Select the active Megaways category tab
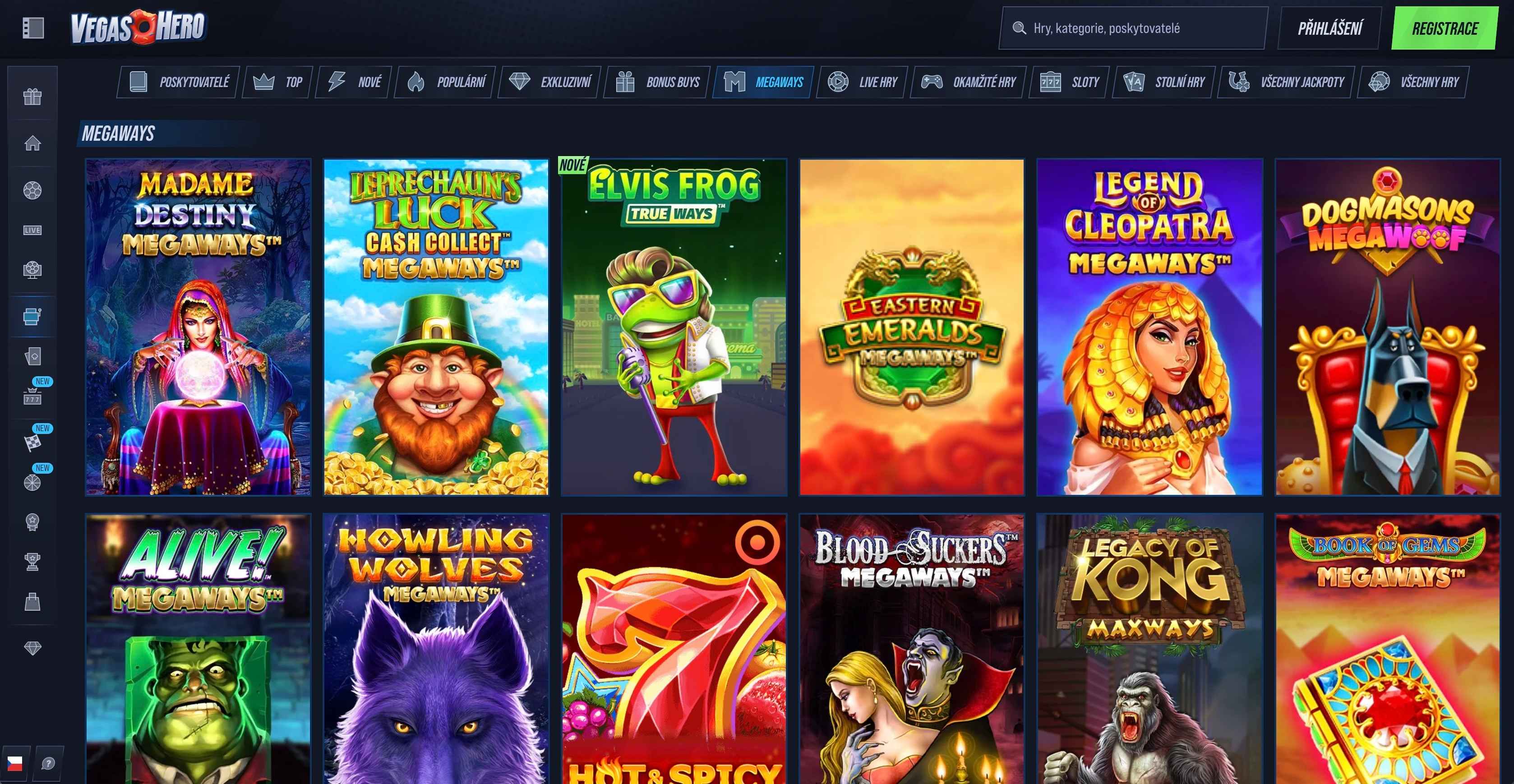1514x784 pixels. click(x=763, y=82)
